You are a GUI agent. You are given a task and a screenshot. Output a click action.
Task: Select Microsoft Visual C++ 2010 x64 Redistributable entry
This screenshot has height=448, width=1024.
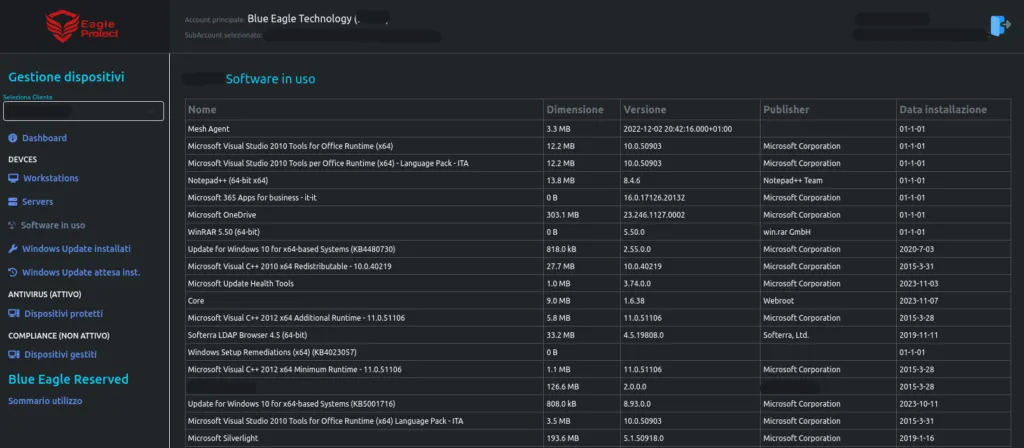coord(289,266)
